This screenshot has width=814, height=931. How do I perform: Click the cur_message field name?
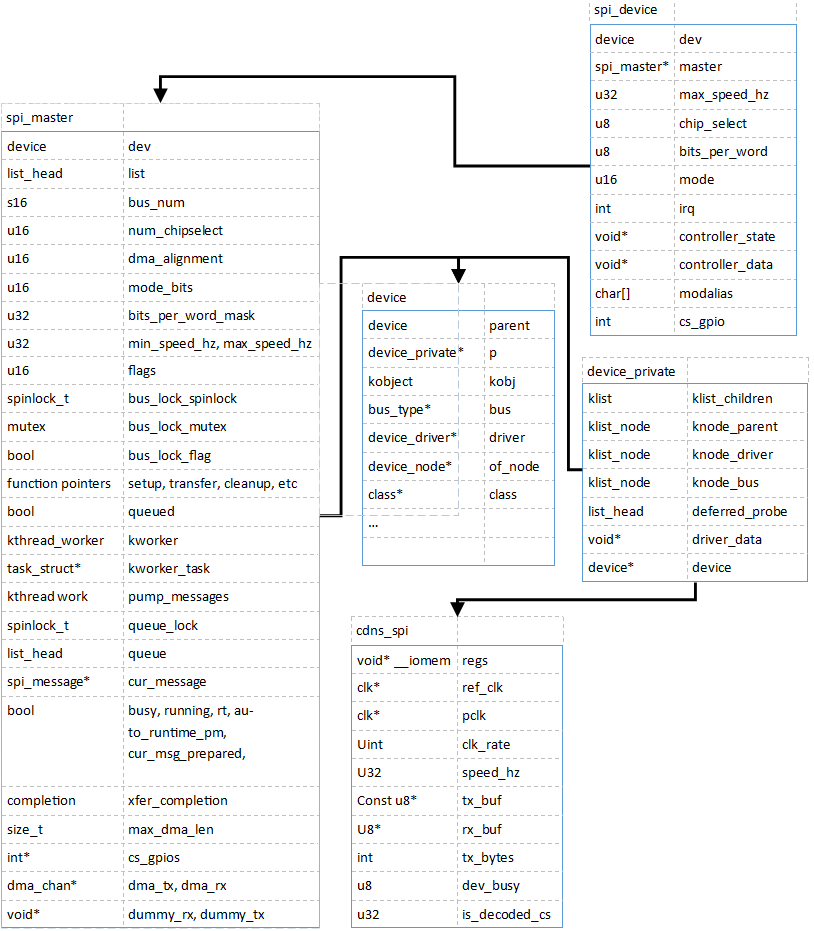coord(167,681)
